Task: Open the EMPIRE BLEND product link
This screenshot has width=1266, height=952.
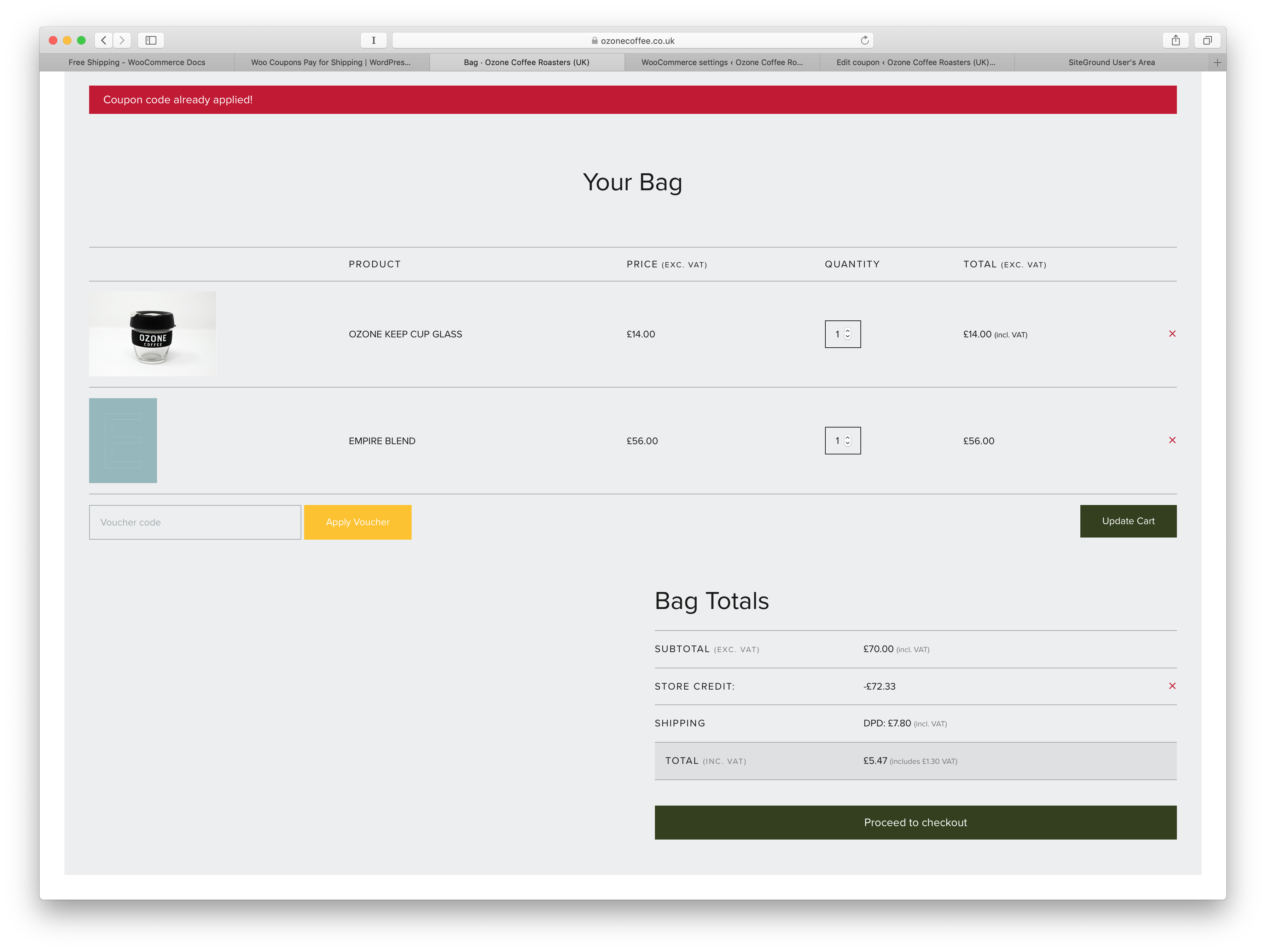Action: pos(382,441)
